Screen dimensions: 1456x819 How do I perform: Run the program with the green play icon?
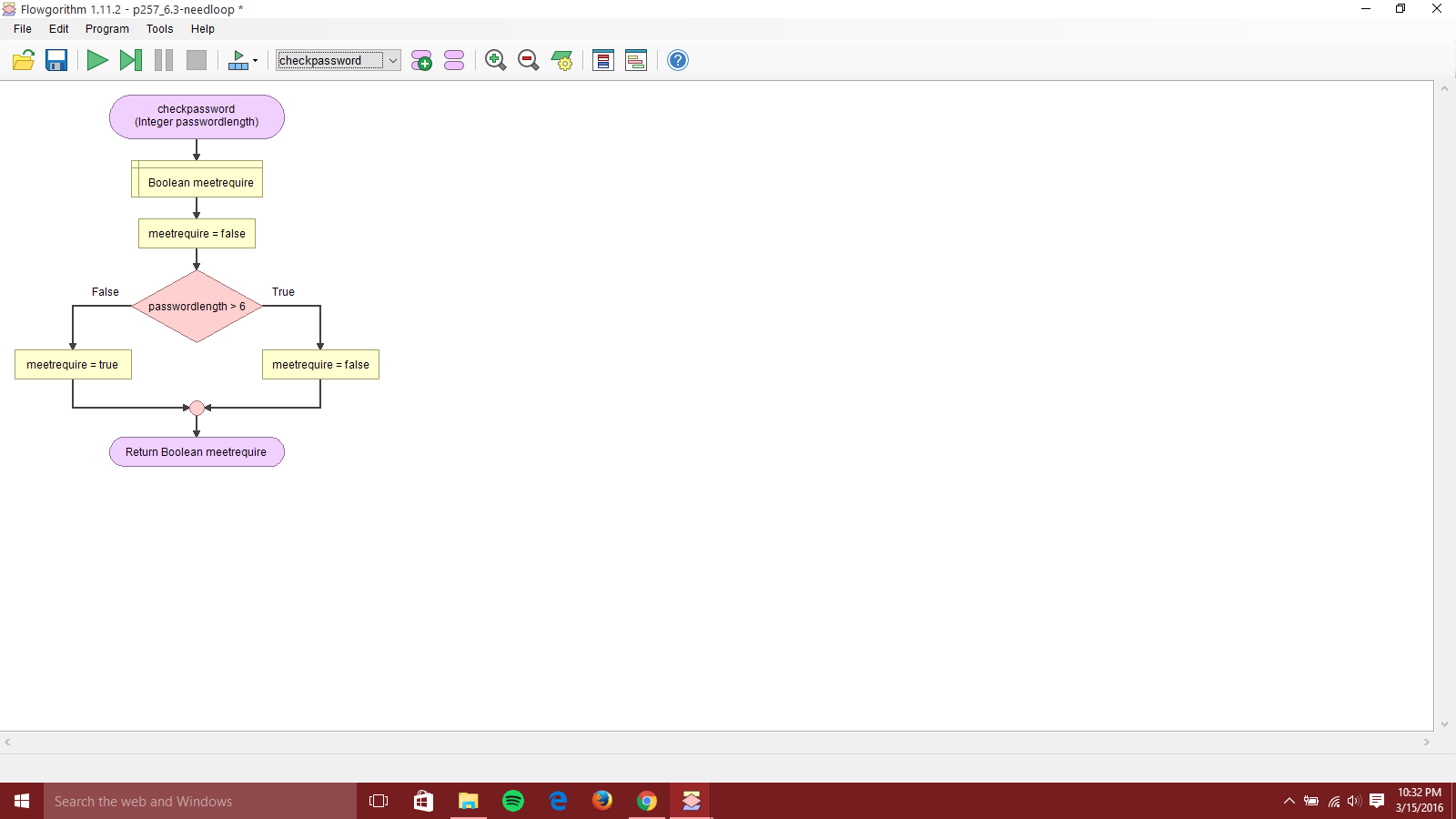97,60
